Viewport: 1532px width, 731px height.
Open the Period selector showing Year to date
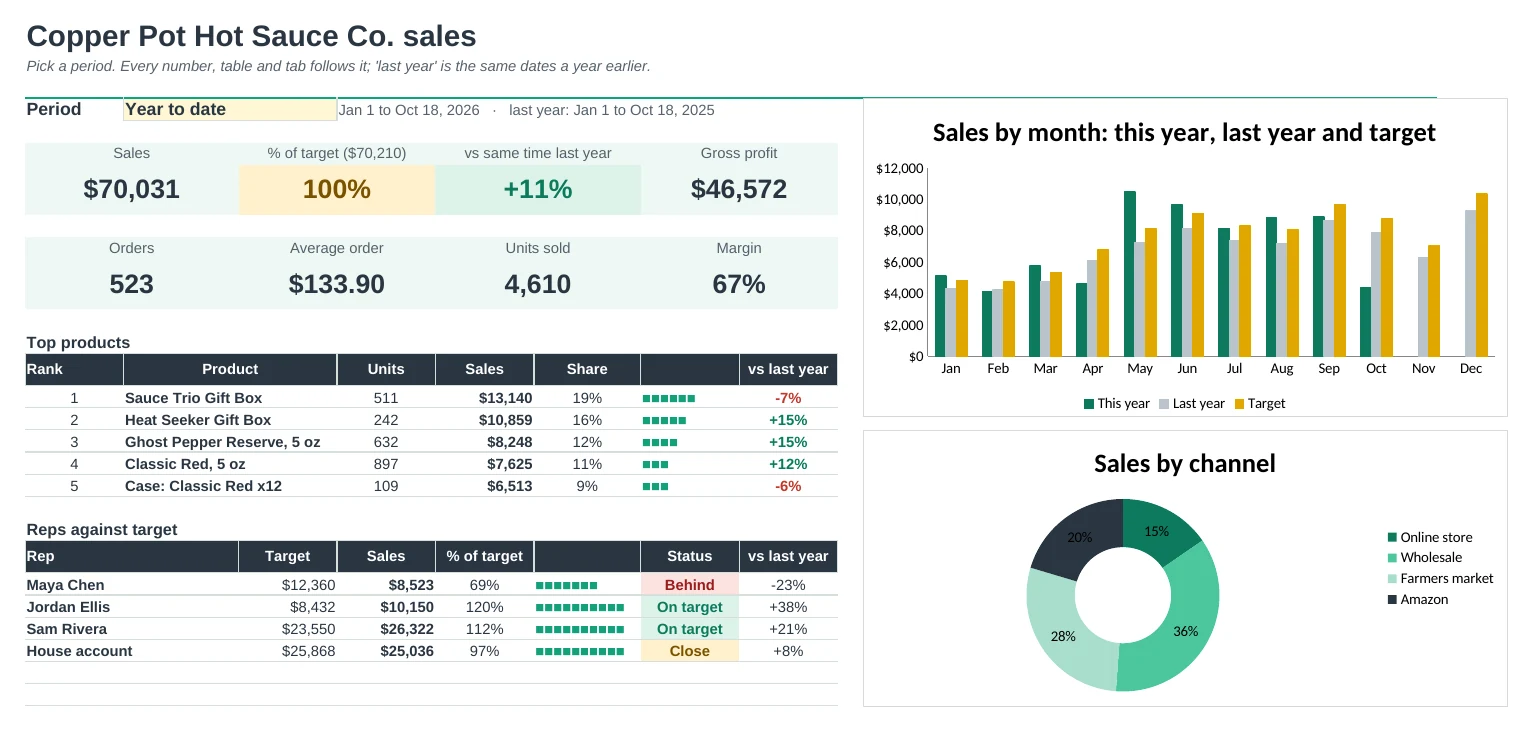230,110
